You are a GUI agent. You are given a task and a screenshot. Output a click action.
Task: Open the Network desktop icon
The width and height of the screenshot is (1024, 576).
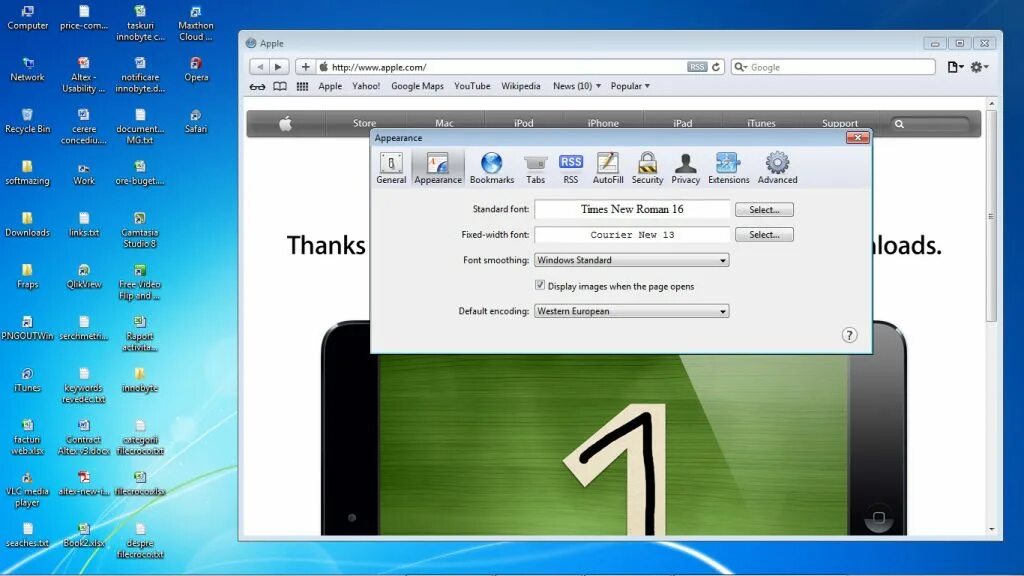(x=27, y=69)
